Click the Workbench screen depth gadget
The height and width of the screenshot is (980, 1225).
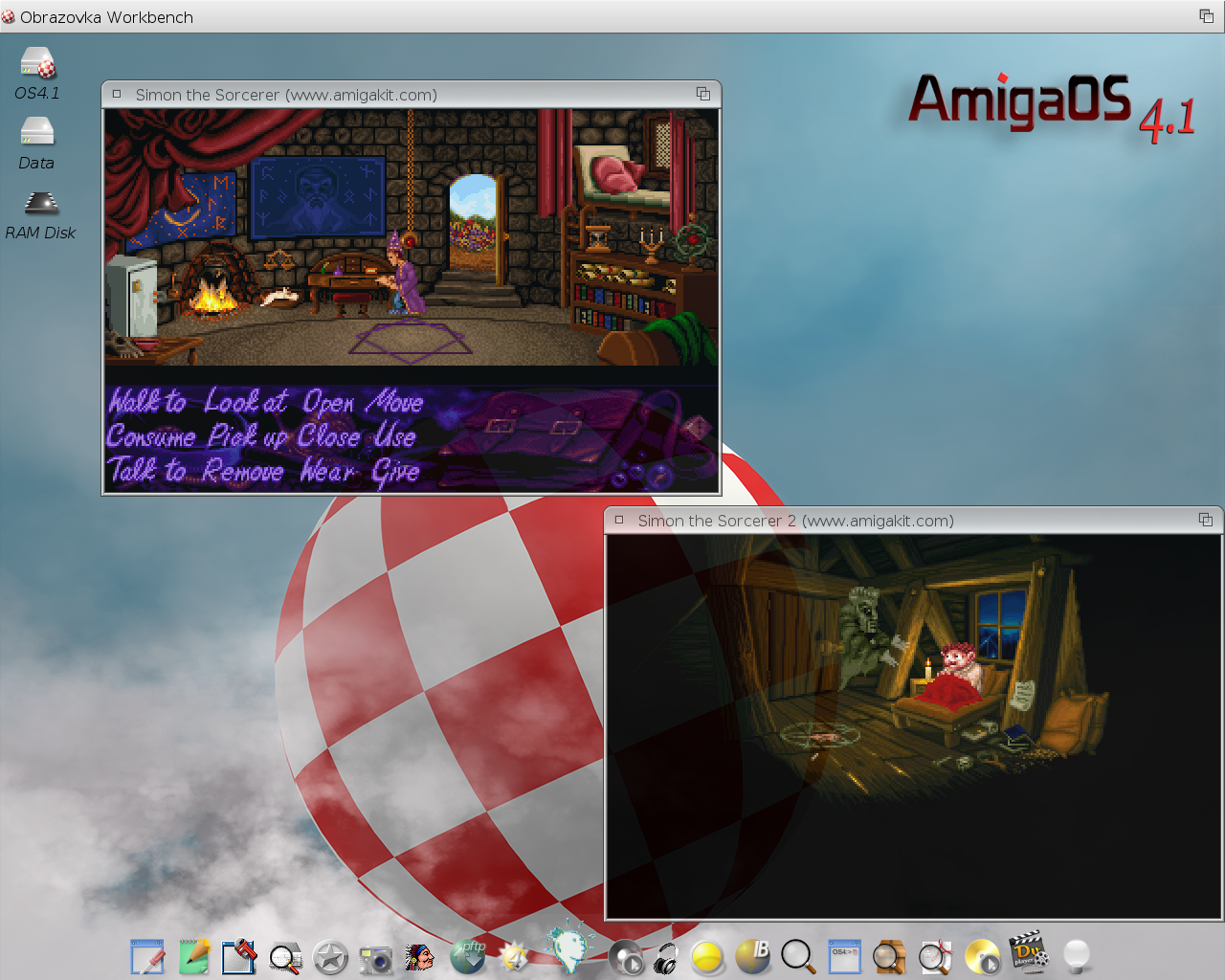(1207, 16)
